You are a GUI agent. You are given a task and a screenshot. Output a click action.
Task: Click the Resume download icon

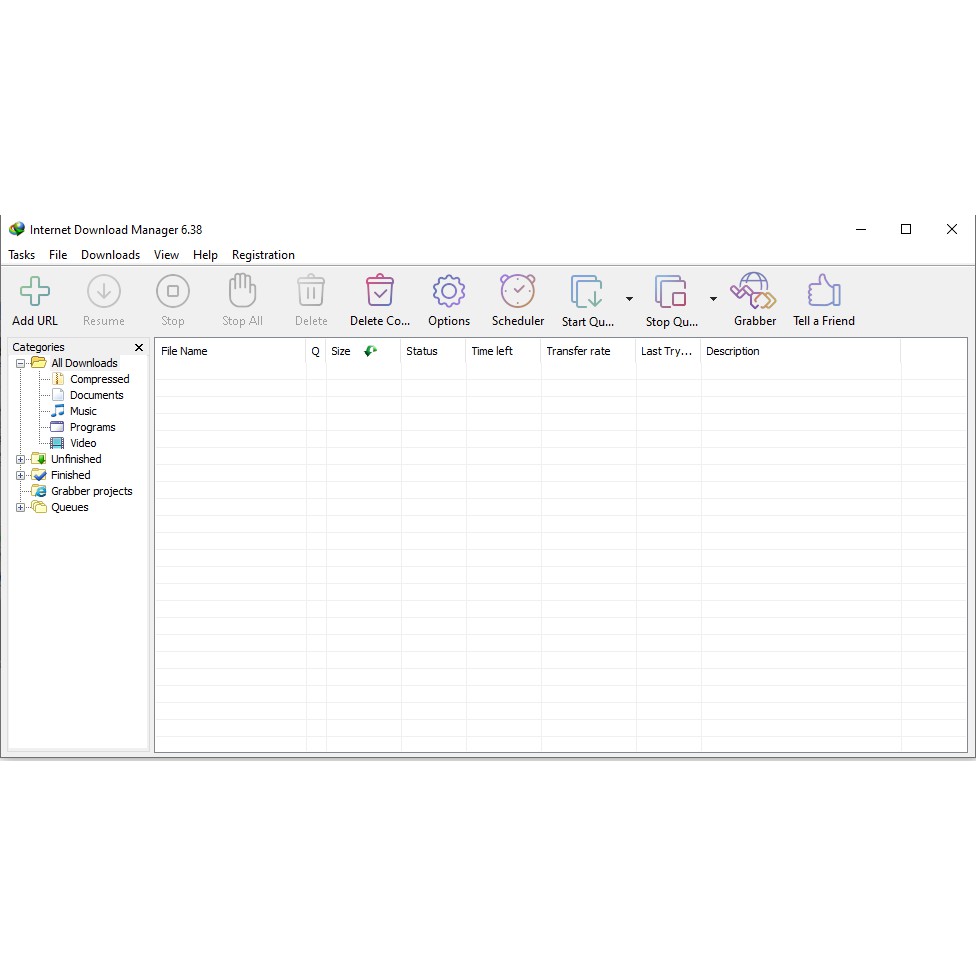tap(103, 291)
